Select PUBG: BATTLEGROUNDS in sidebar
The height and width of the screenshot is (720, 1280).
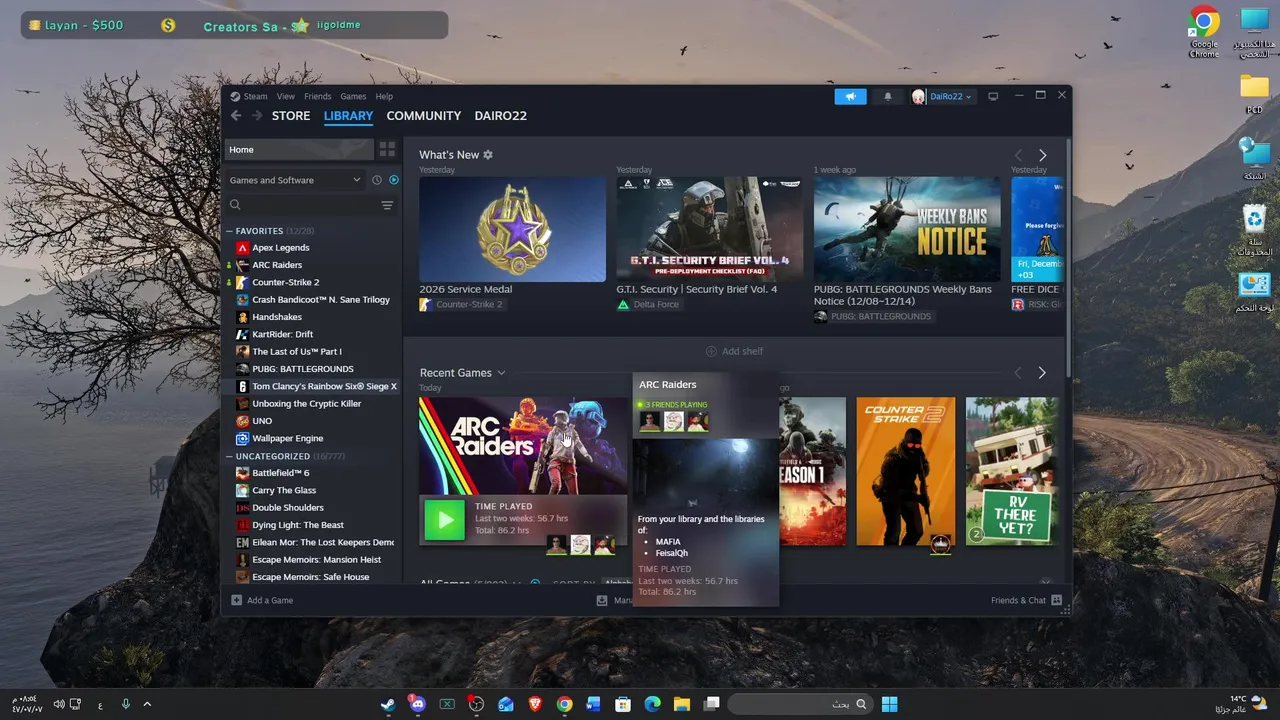click(x=302, y=369)
